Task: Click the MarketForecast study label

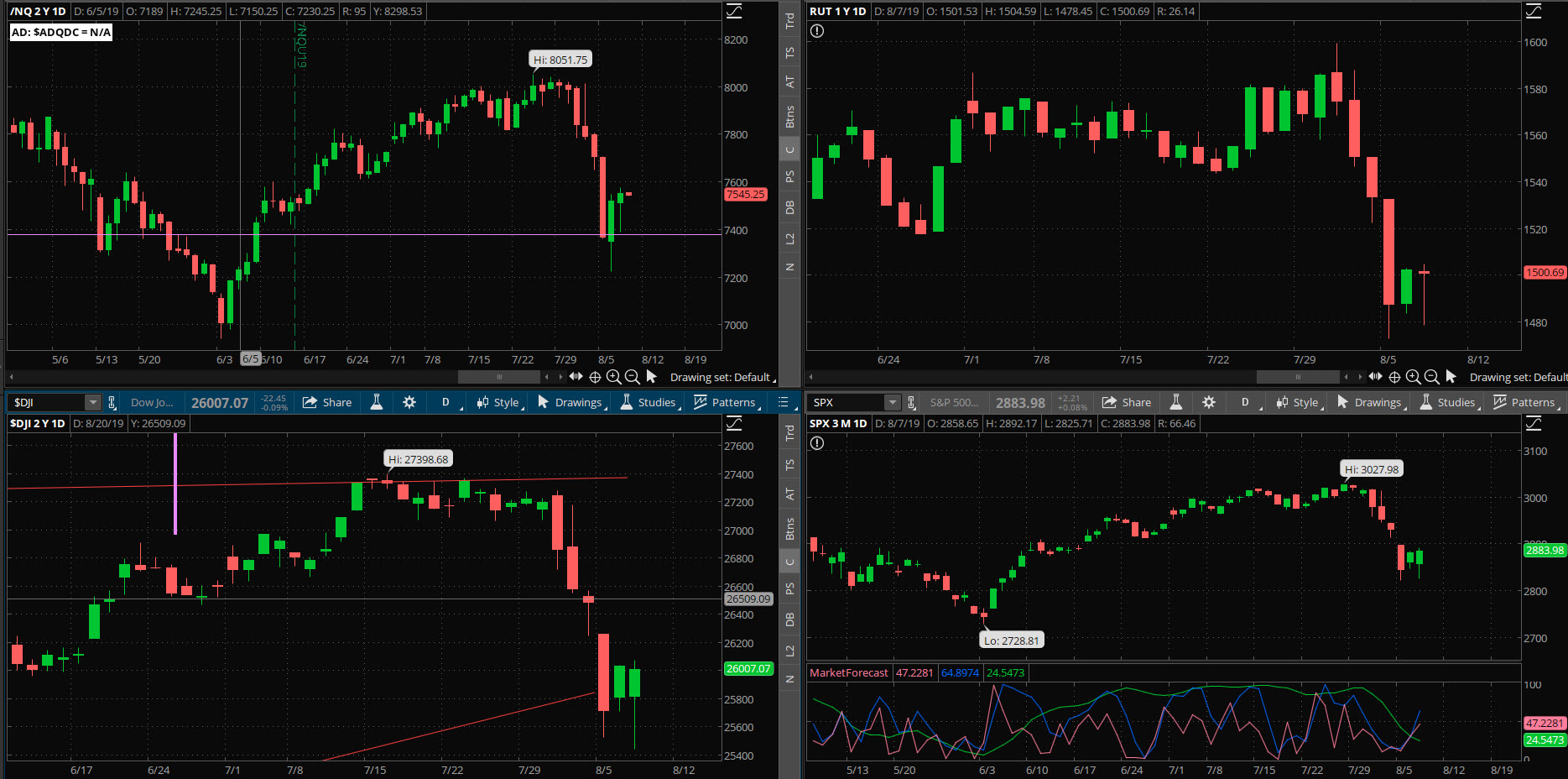Action: [x=848, y=672]
